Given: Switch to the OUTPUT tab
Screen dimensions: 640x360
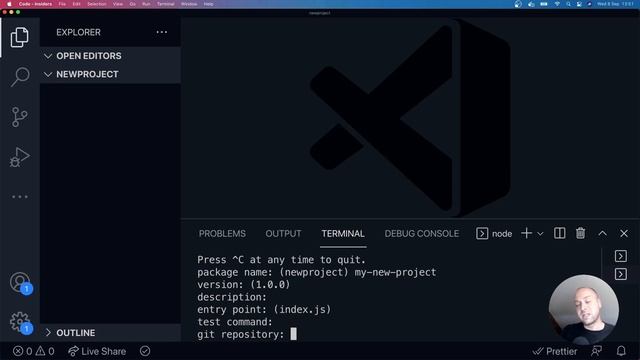Looking at the screenshot, I should pyautogui.click(x=283, y=233).
